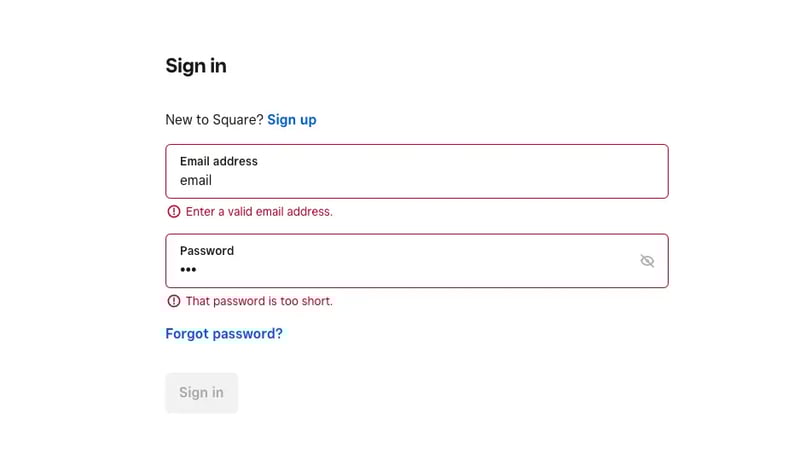Open the Sign up link
The image size is (800, 474).
pyautogui.click(x=291, y=120)
